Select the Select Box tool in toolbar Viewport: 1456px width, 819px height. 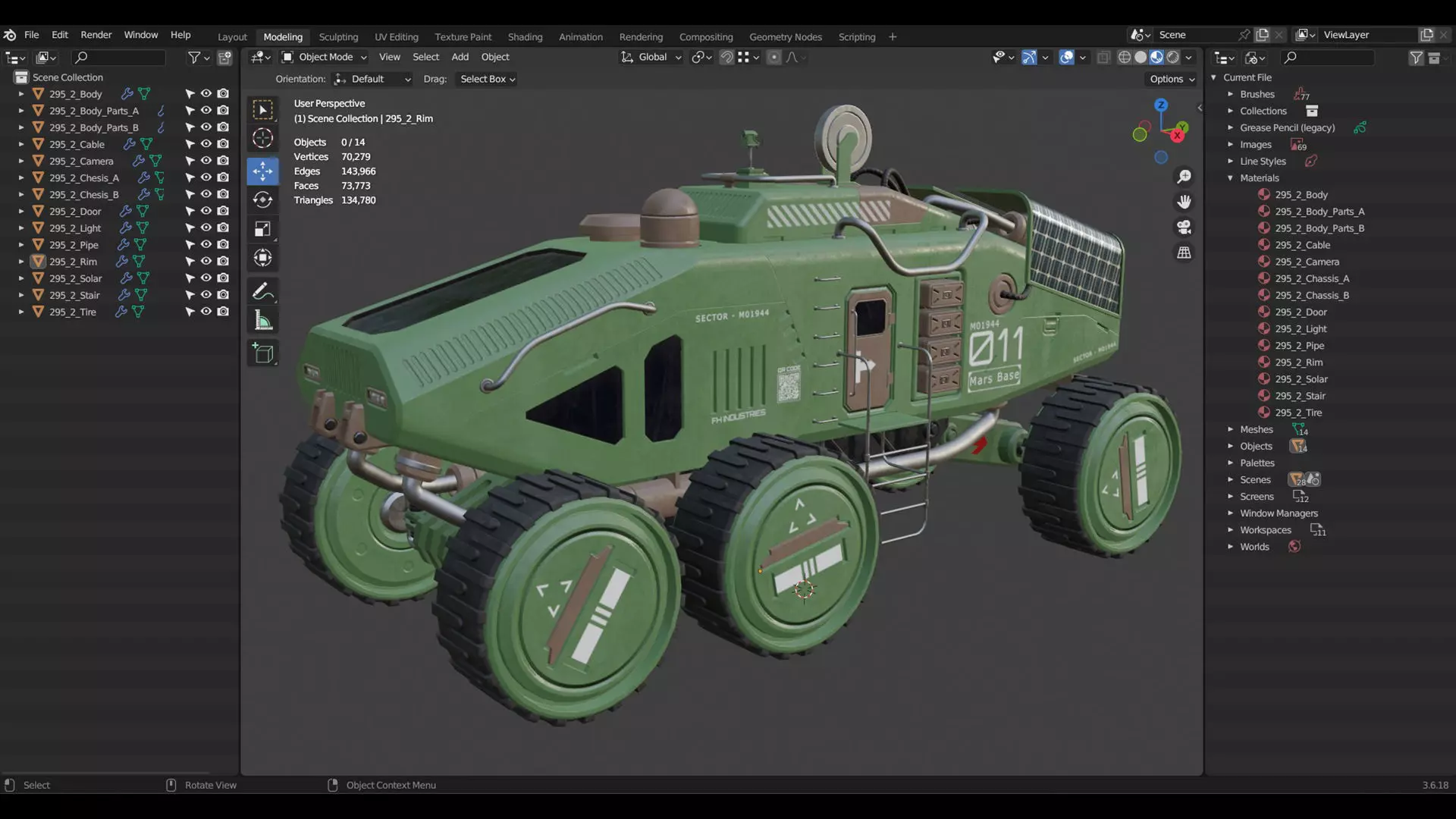pyautogui.click(x=262, y=110)
